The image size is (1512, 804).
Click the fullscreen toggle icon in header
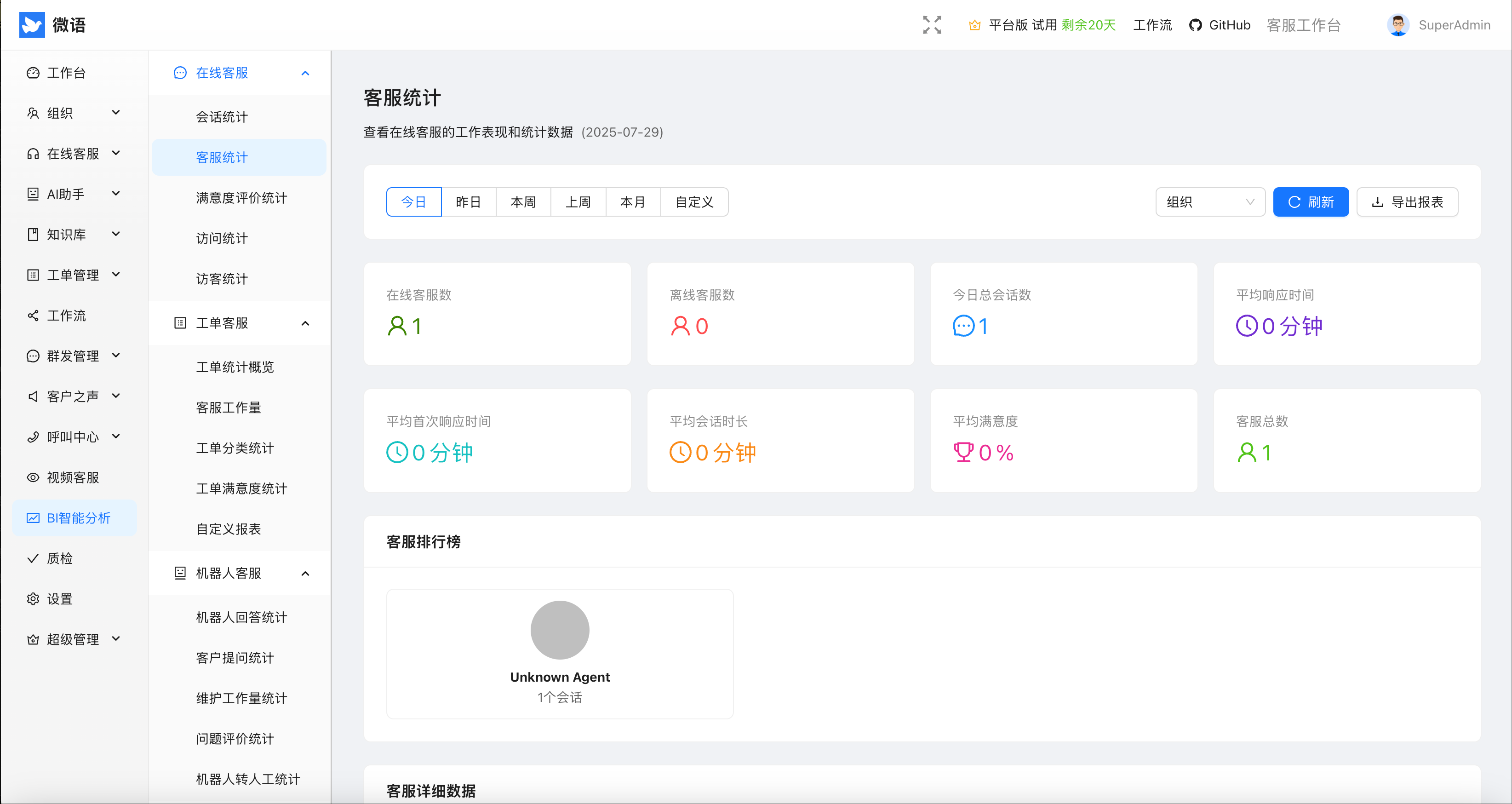(x=932, y=25)
